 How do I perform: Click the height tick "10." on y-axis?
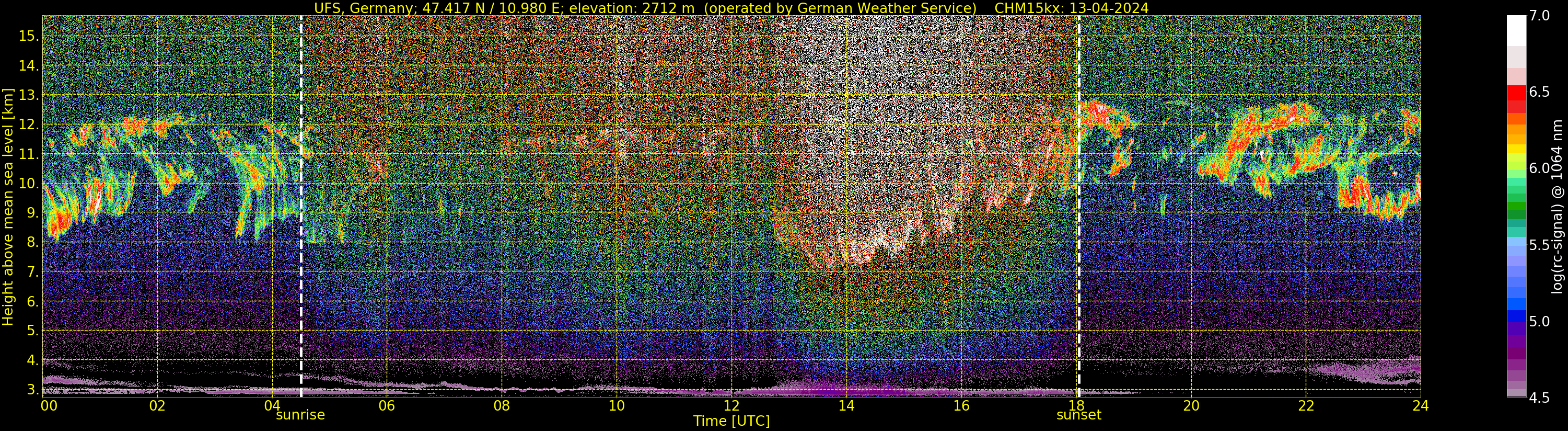click(29, 184)
